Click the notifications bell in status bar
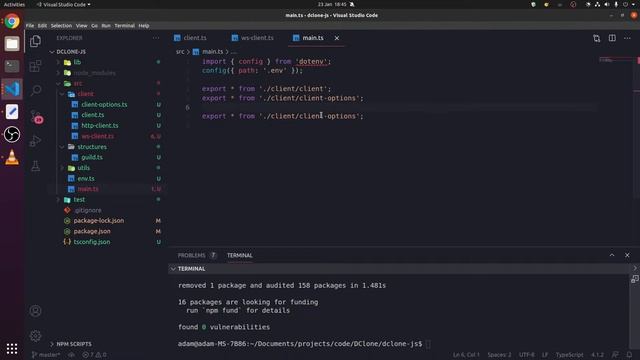 click(629, 355)
